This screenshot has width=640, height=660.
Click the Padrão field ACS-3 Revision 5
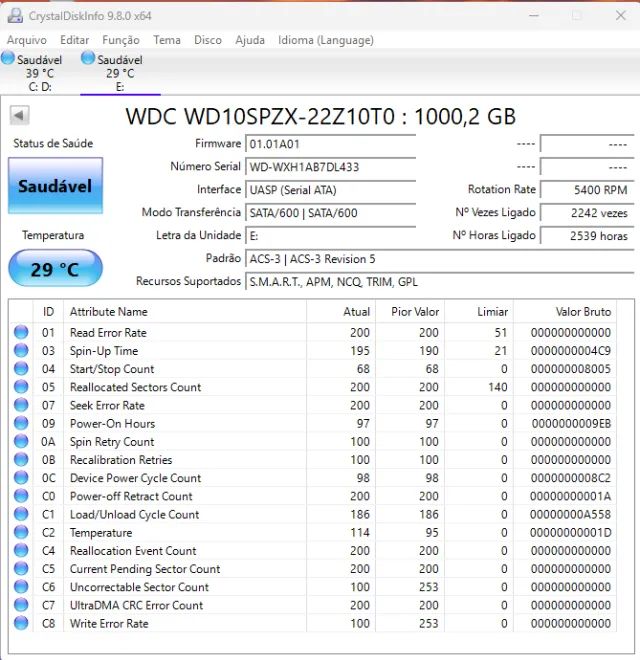pyautogui.click(x=440, y=258)
